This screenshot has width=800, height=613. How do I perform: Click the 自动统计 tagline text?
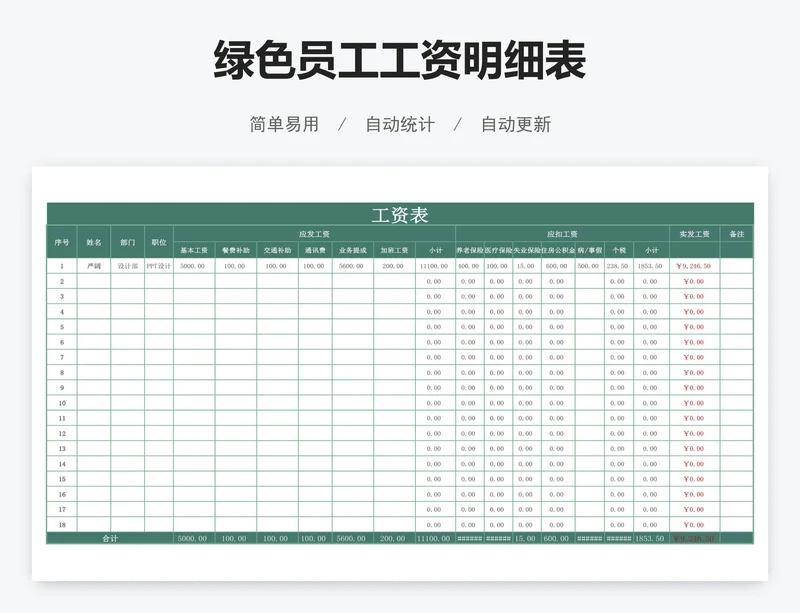click(x=400, y=125)
